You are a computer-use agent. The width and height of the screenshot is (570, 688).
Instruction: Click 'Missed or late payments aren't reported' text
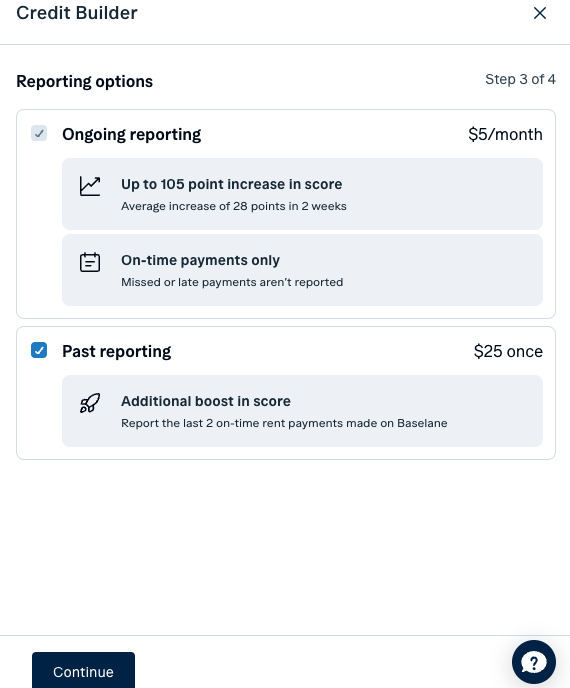pos(232,282)
